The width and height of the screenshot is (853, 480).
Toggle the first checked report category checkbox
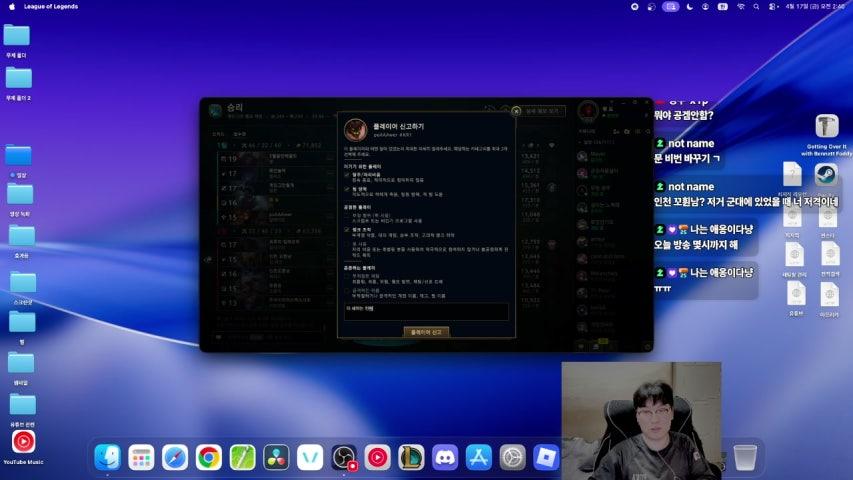coord(347,174)
